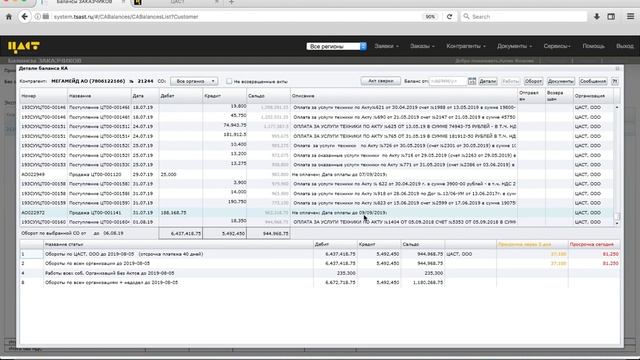The image size is (640, 360).
Task: Switch to the second ЦАСТ browser tab
Action: coord(177,2)
